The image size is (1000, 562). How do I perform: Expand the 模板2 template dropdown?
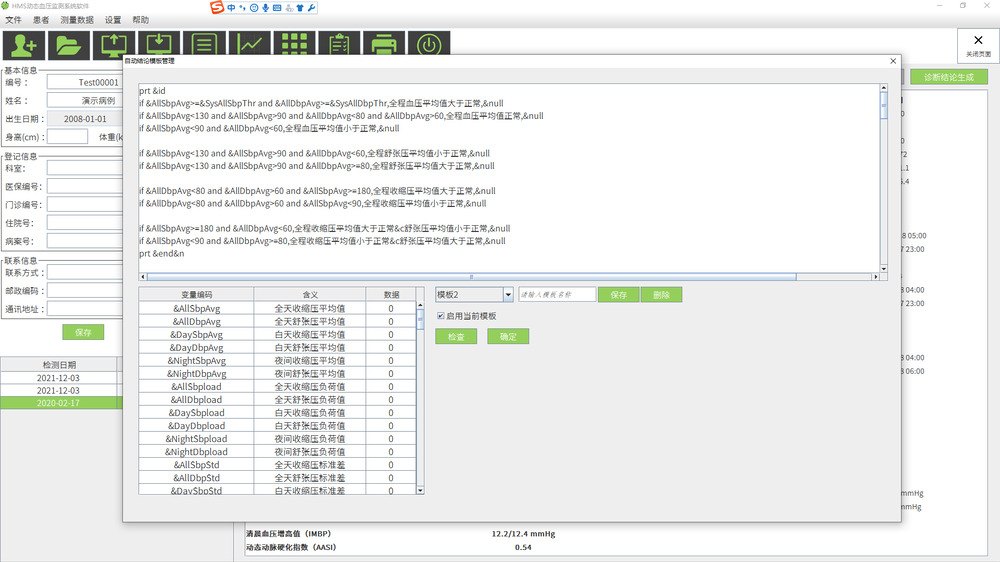pyautogui.click(x=508, y=295)
